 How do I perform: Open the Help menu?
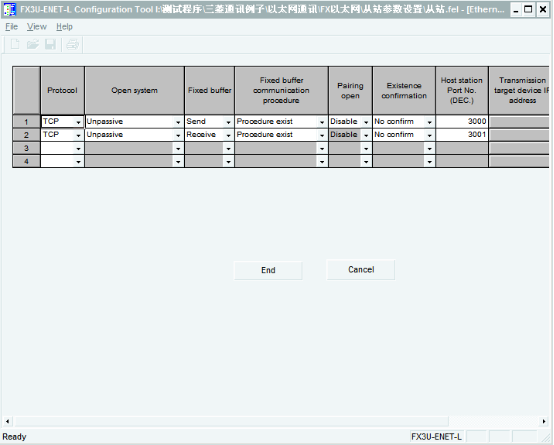pos(64,27)
